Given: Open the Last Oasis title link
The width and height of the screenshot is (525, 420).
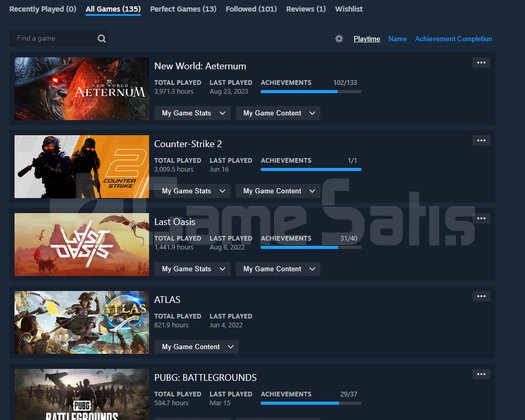Looking at the screenshot, I should [x=174, y=222].
